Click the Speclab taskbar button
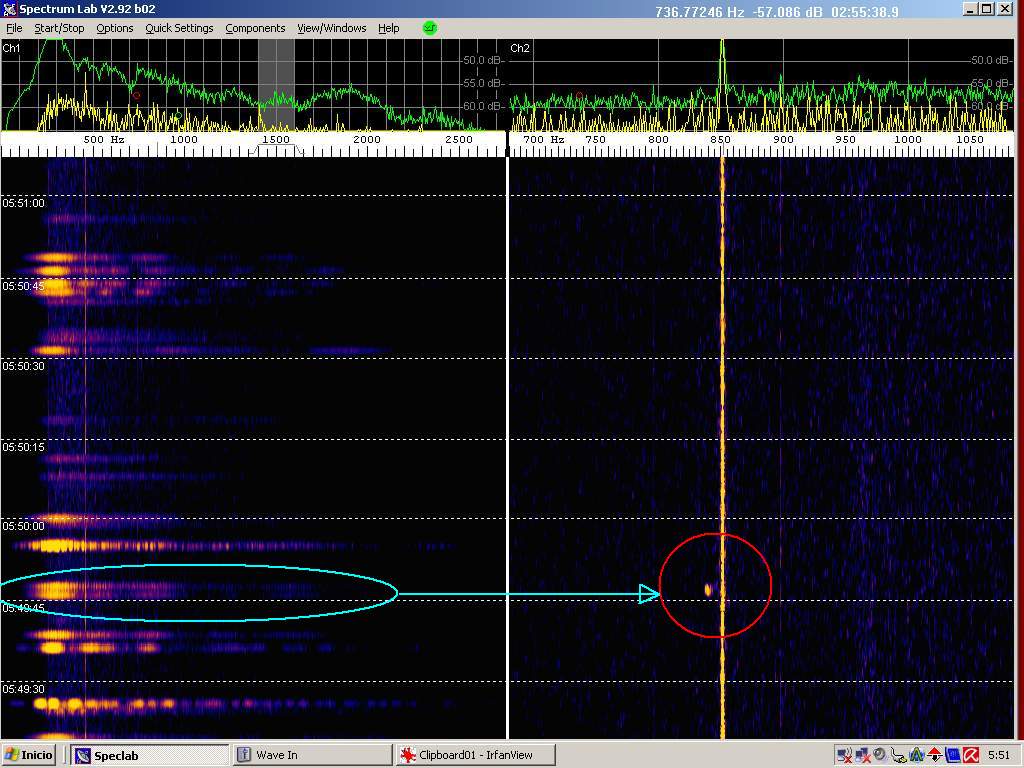The height and width of the screenshot is (768, 1024). [150, 755]
